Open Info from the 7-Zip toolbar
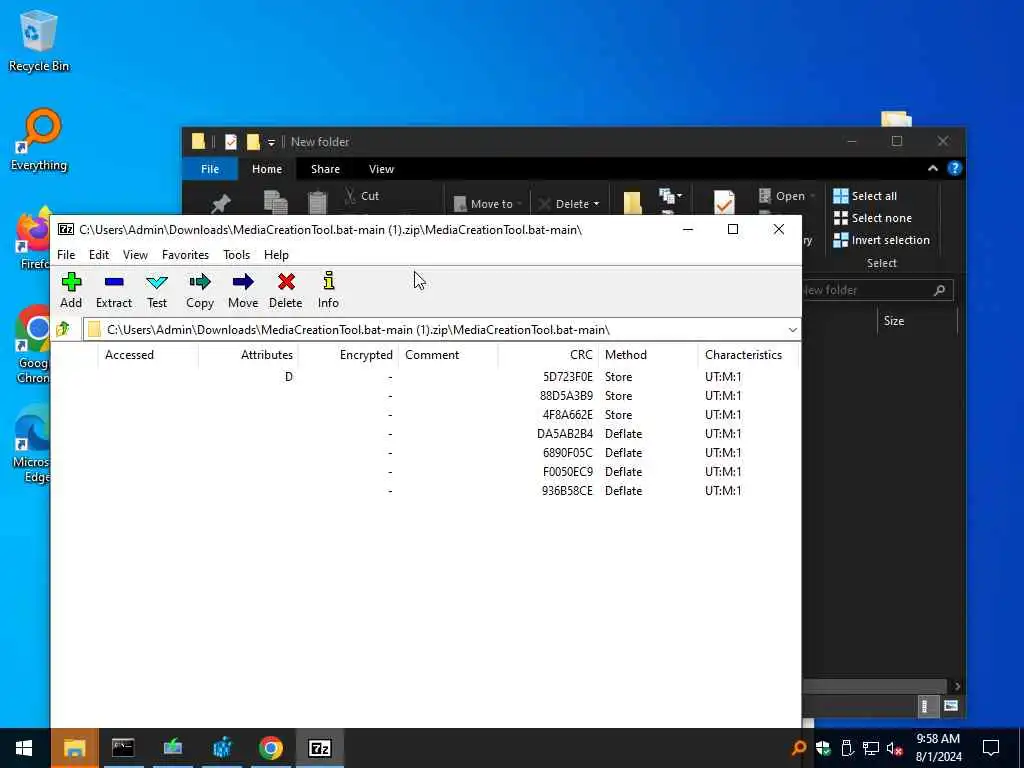The width and height of the screenshot is (1024, 768). (x=328, y=291)
